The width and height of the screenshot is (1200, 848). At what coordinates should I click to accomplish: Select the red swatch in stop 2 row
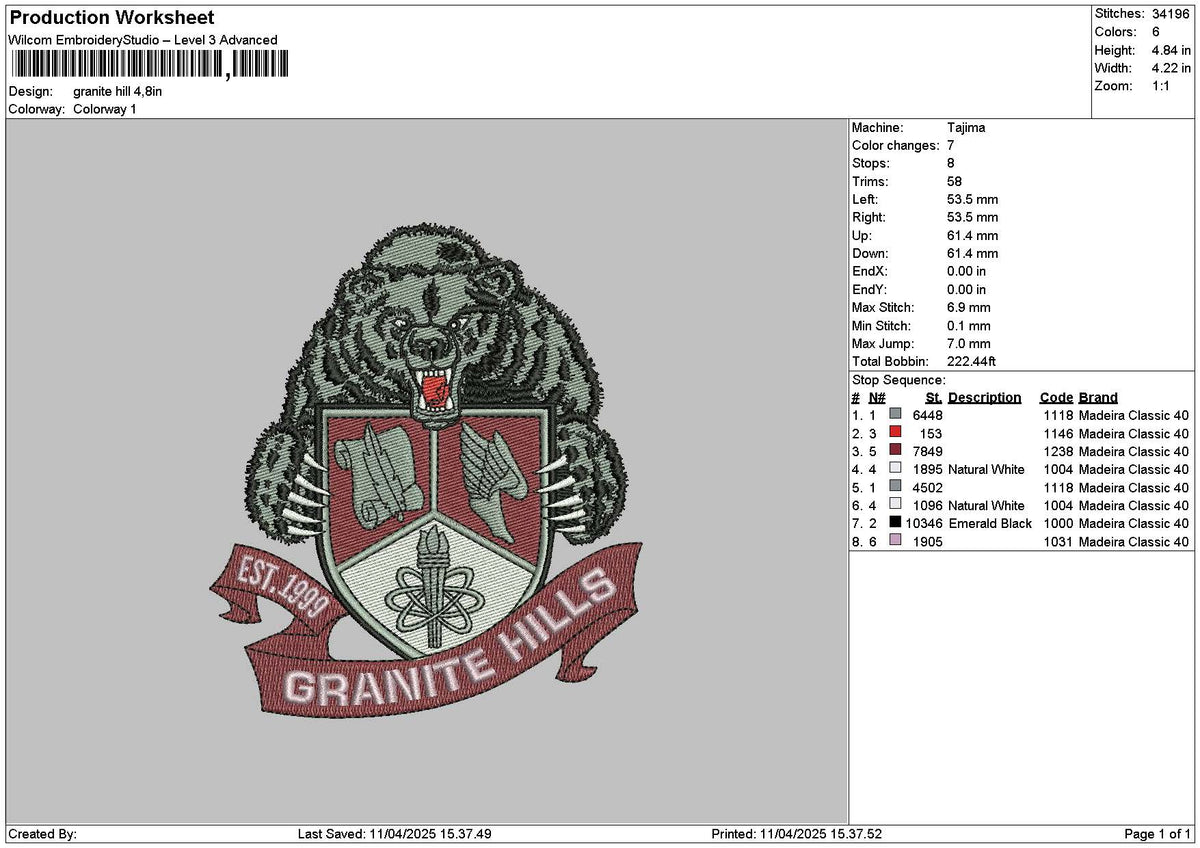tap(895, 432)
